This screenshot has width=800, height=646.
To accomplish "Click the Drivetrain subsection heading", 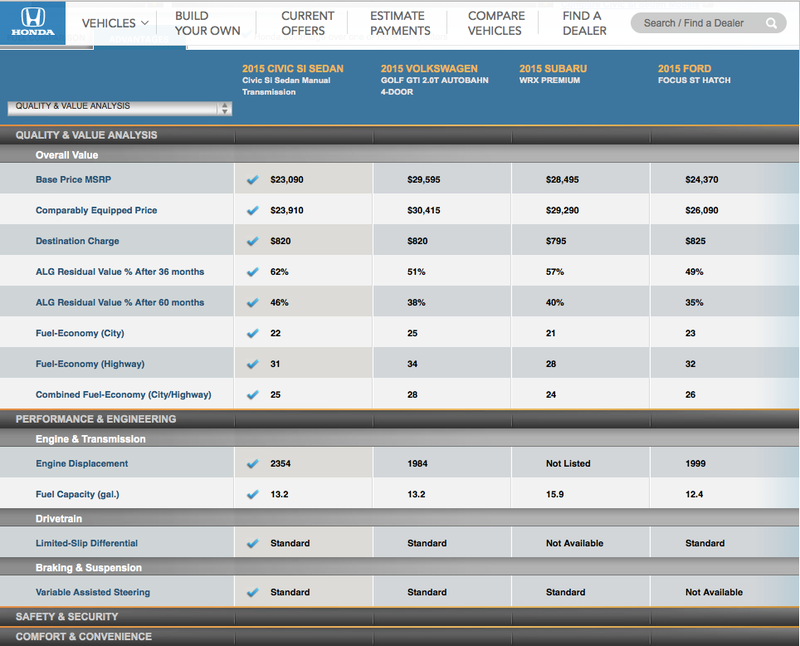I will point(58,518).
